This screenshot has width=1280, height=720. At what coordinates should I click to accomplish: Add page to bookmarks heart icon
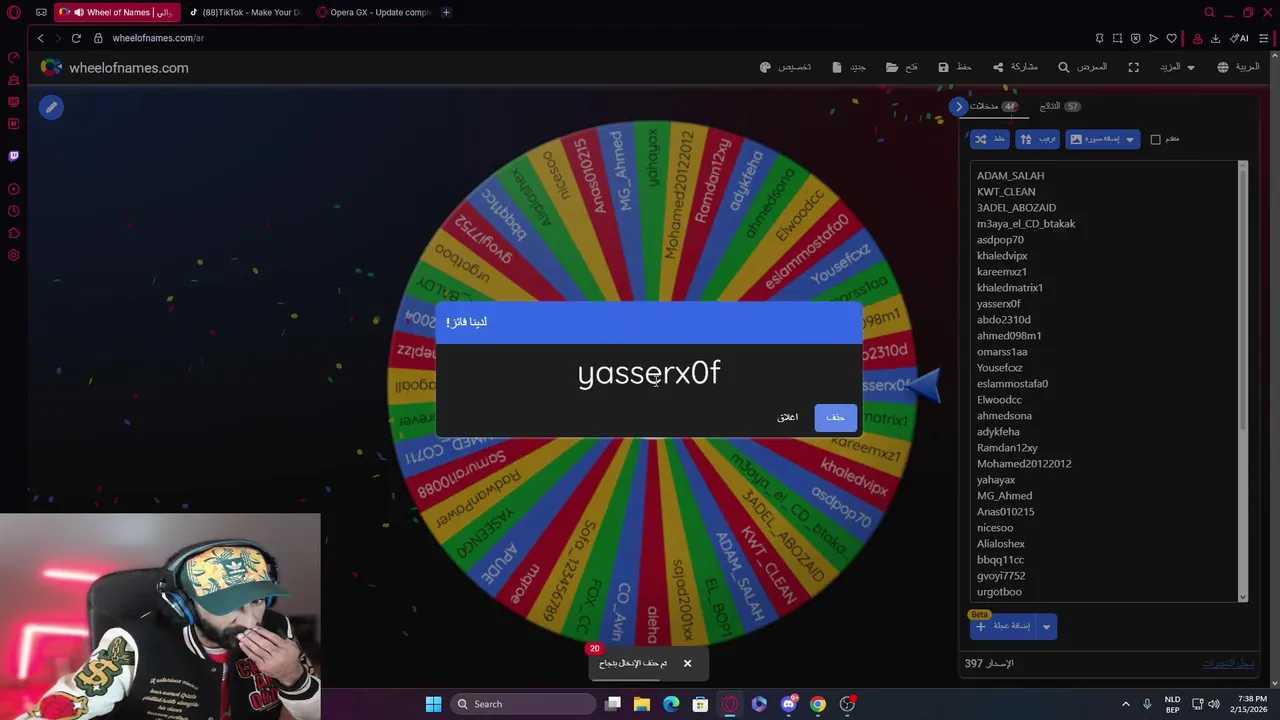(1171, 38)
